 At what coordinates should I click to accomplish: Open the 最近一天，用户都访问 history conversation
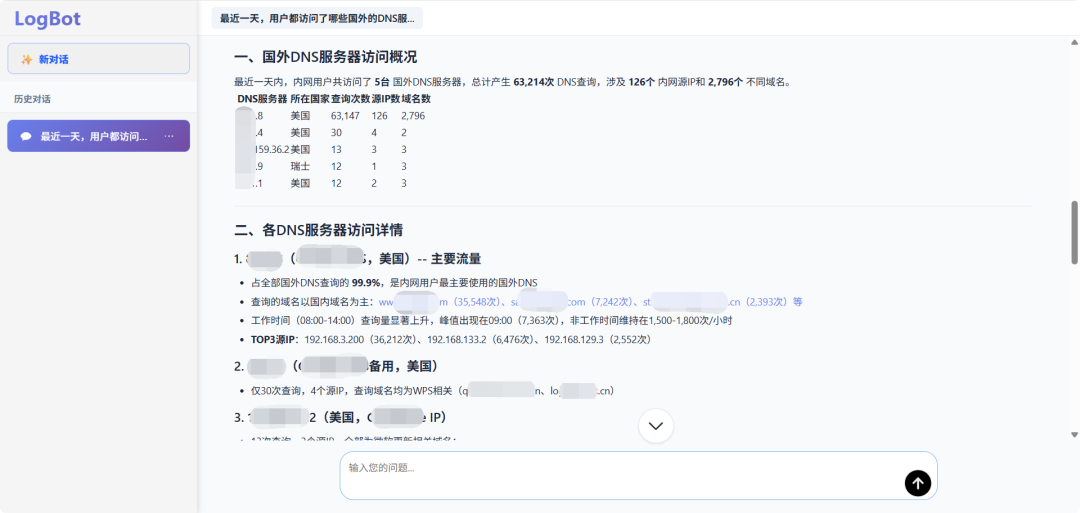pyautogui.click(x=98, y=136)
